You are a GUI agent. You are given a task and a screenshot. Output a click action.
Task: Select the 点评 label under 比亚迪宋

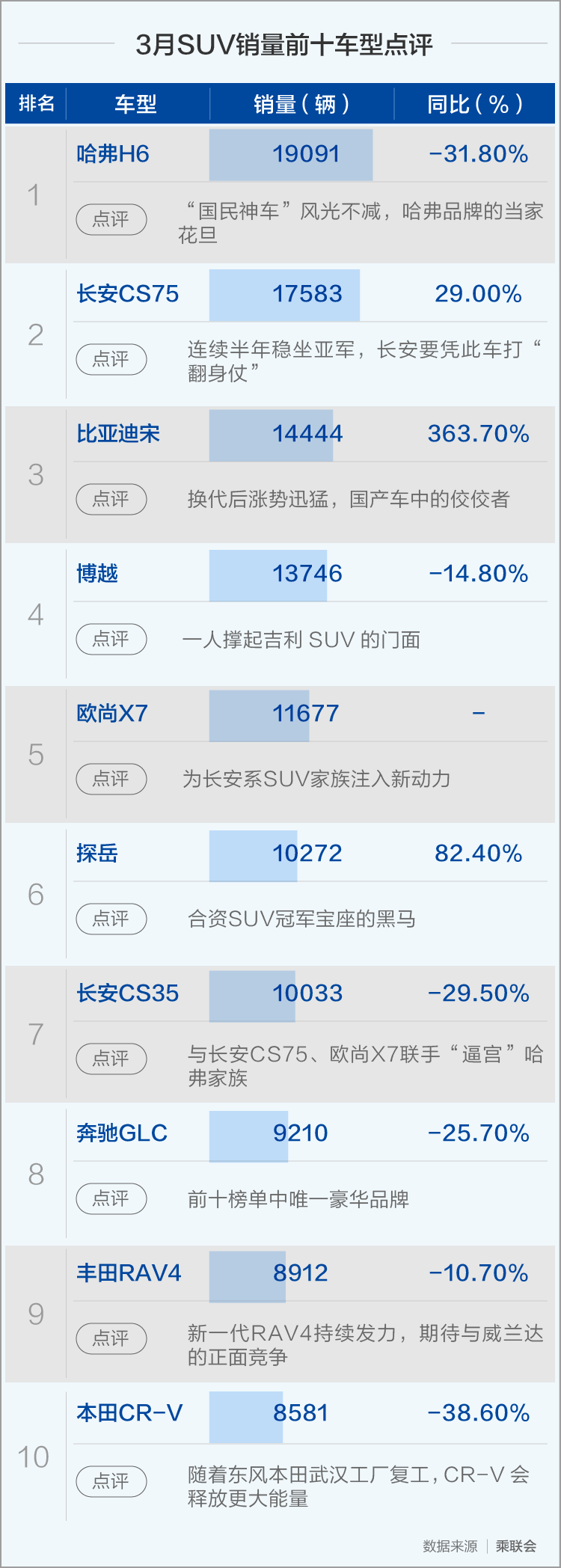(111, 499)
